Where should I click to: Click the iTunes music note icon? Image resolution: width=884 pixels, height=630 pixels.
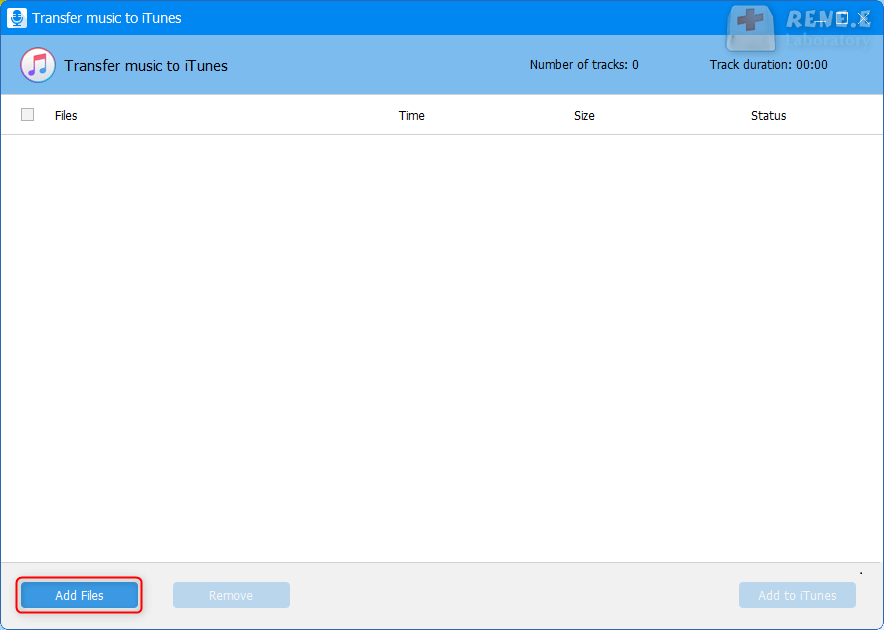(x=38, y=65)
